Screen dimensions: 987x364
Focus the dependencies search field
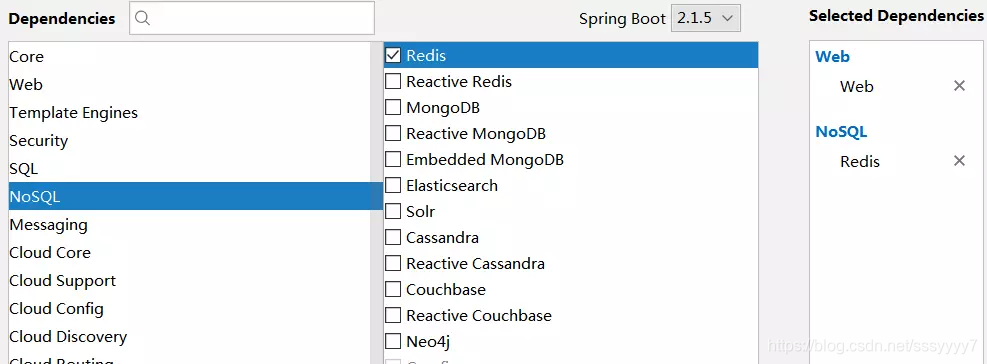tap(252, 18)
